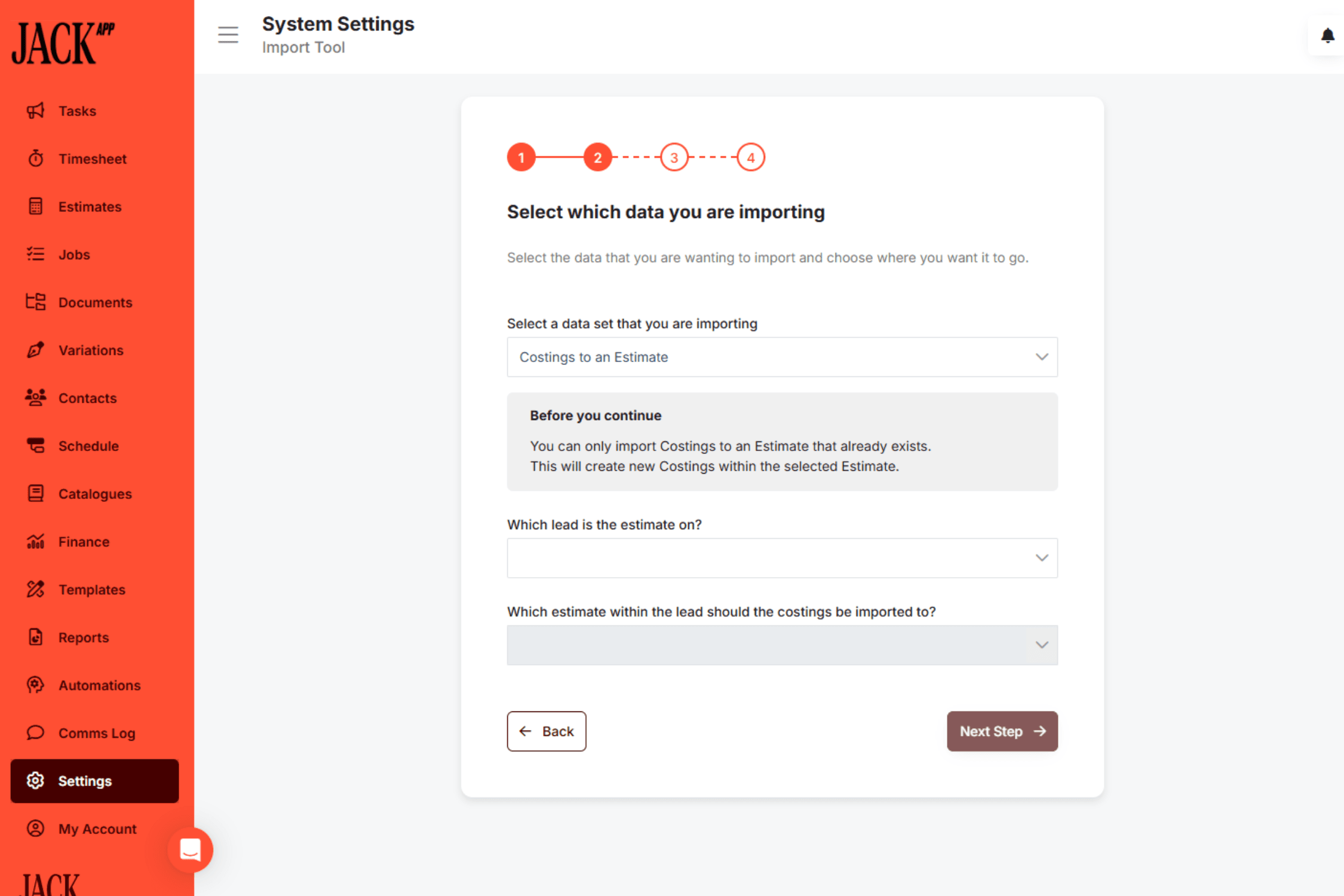Click the Tasks megaphone icon

click(x=35, y=111)
